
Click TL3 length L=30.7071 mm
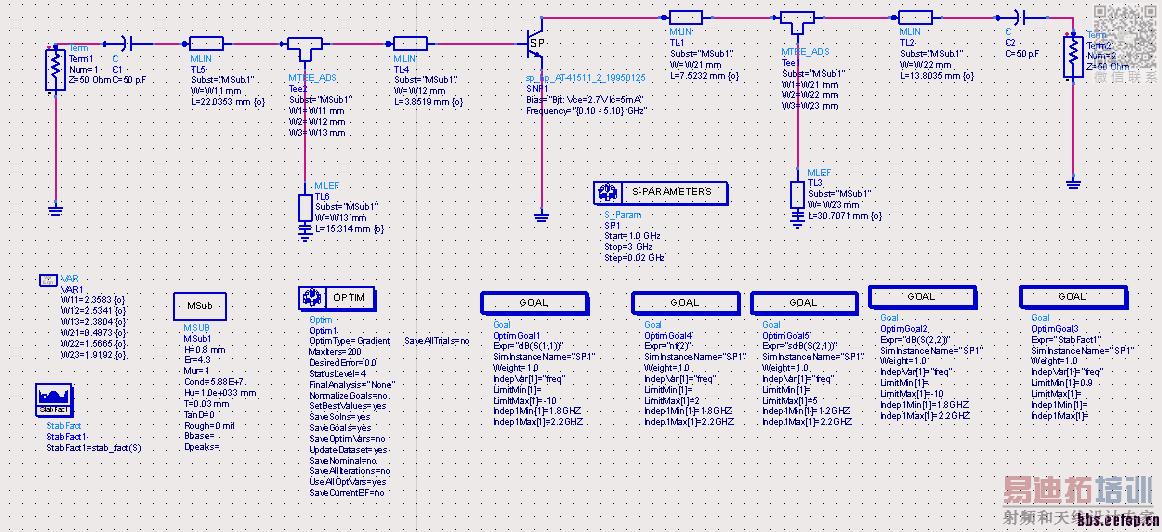tap(846, 216)
